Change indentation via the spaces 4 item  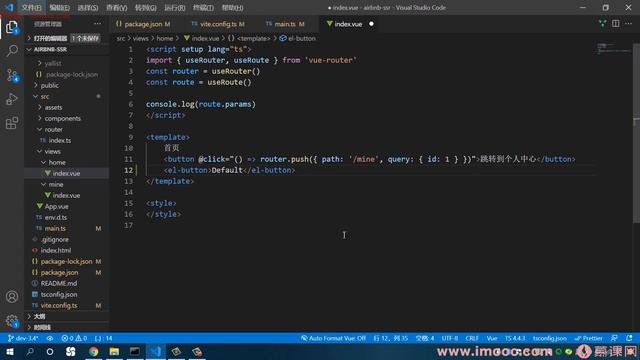[425, 338]
